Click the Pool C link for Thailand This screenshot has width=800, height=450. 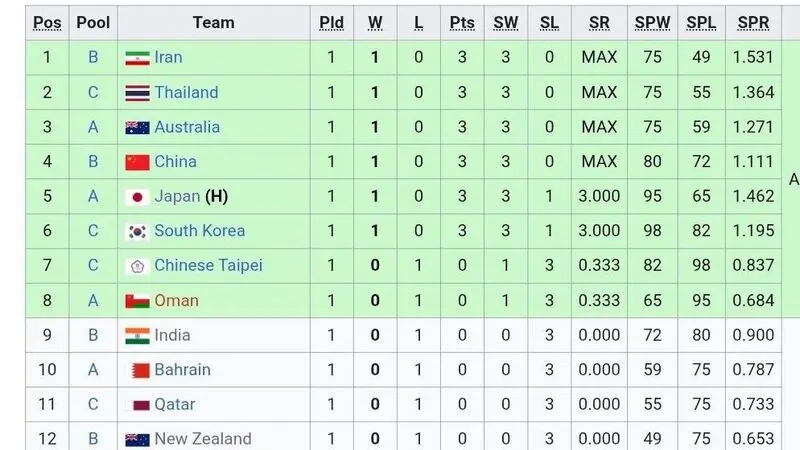pos(93,92)
